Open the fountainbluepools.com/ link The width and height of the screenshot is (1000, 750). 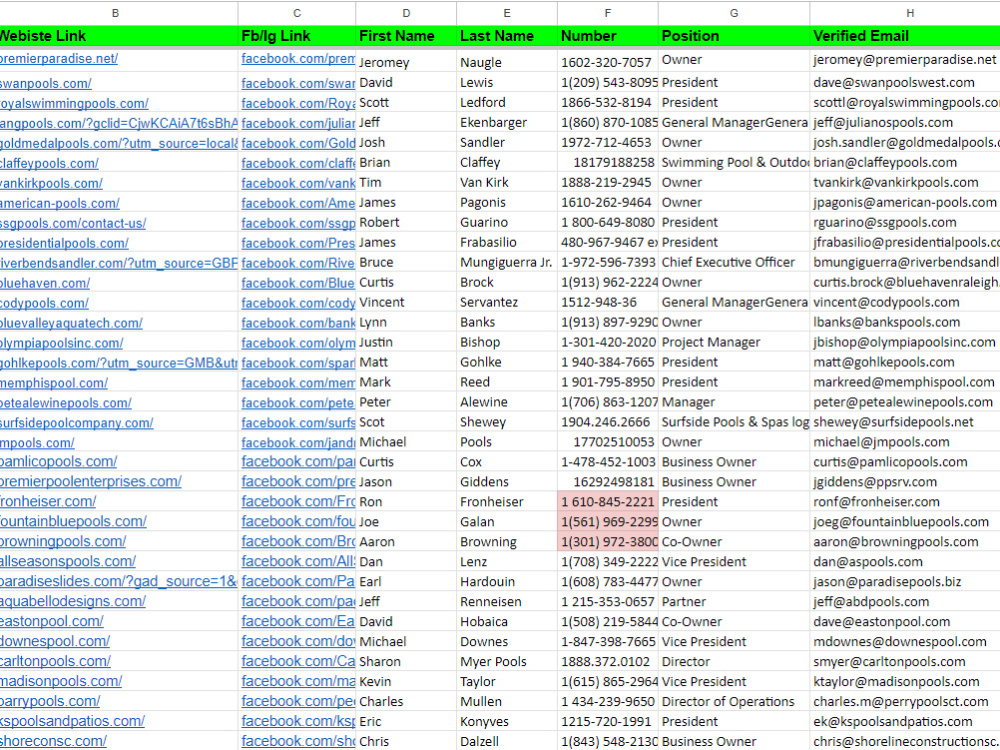click(x=73, y=521)
